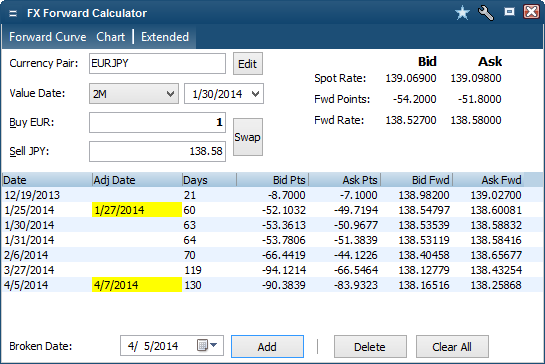Click Fwd Rate bid value 138.52700

(411, 120)
